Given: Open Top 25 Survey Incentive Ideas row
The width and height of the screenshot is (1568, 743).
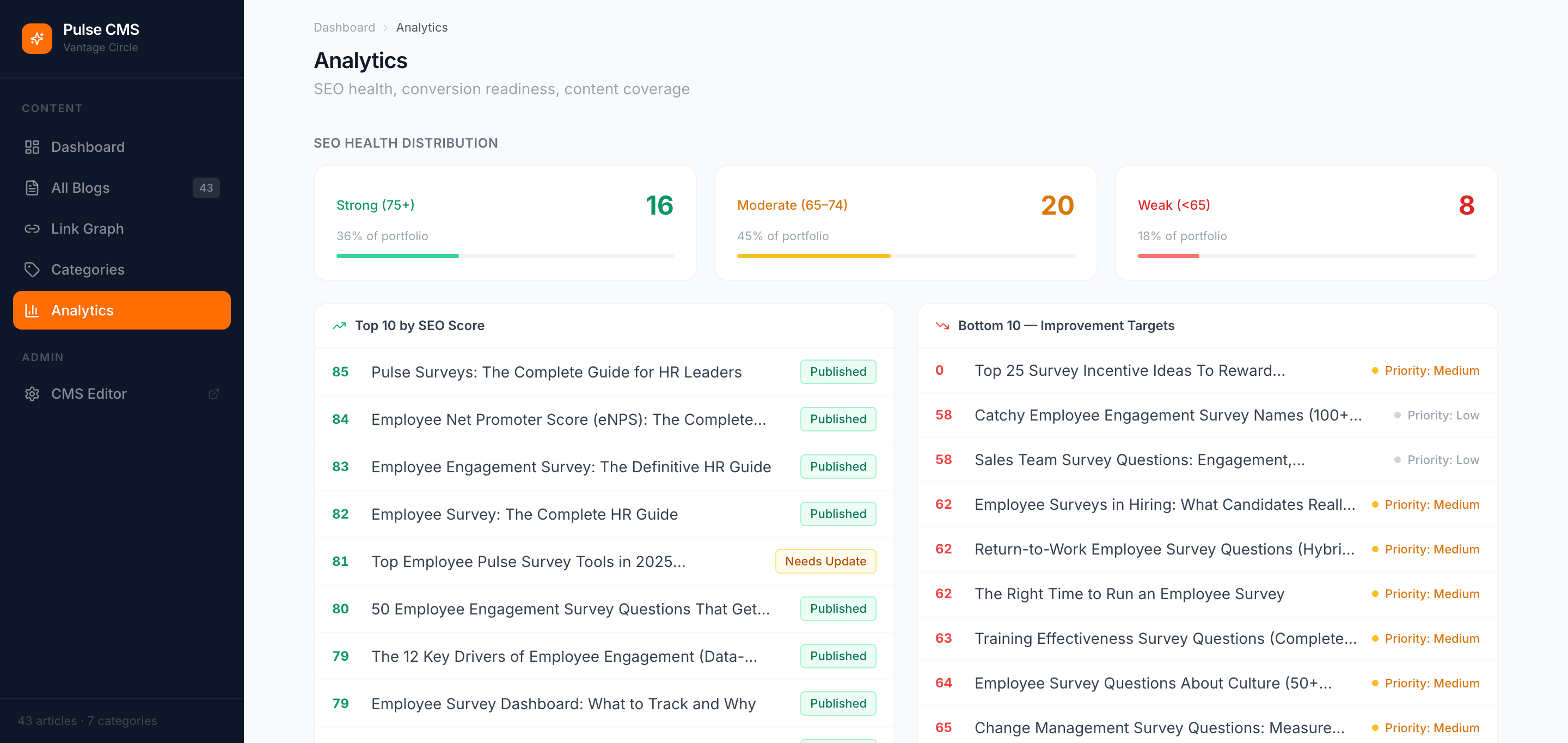Looking at the screenshot, I should [x=1207, y=370].
